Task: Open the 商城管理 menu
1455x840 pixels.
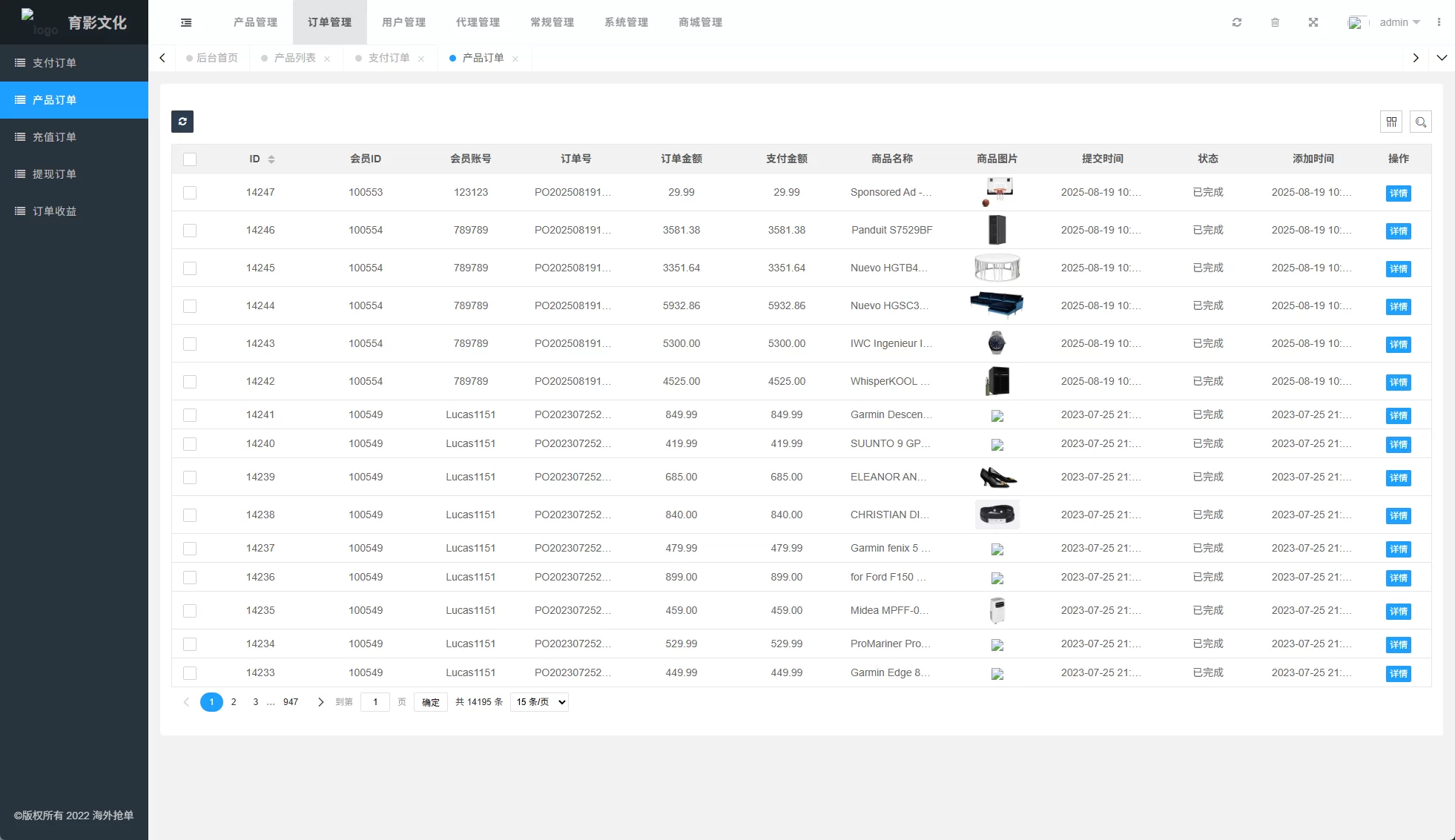Action: [699, 22]
